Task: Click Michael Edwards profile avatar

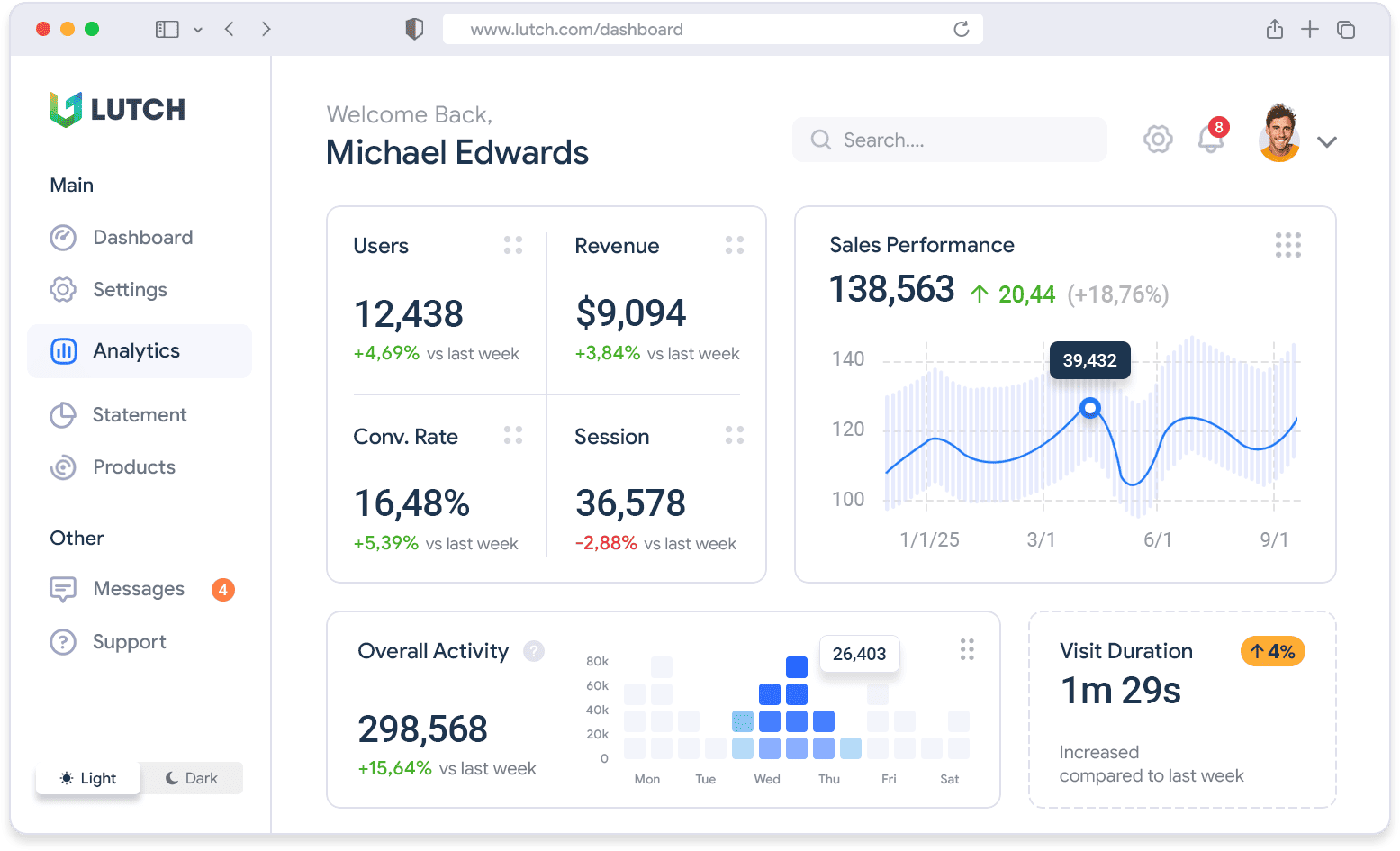Action: pyautogui.click(x=1278, y=135)
